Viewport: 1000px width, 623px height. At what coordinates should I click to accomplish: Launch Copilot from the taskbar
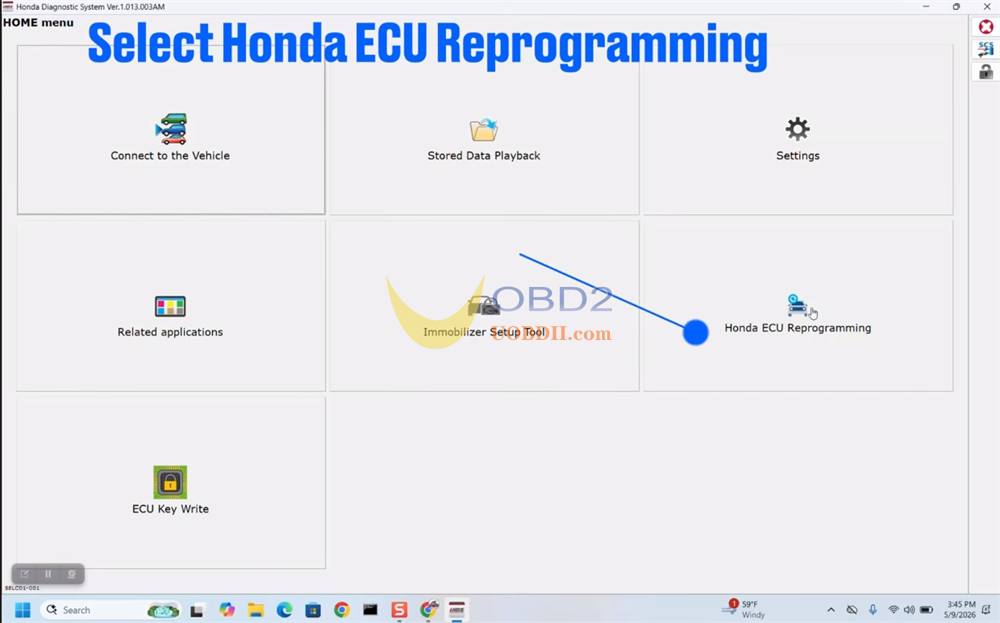(x=226, y=610)
